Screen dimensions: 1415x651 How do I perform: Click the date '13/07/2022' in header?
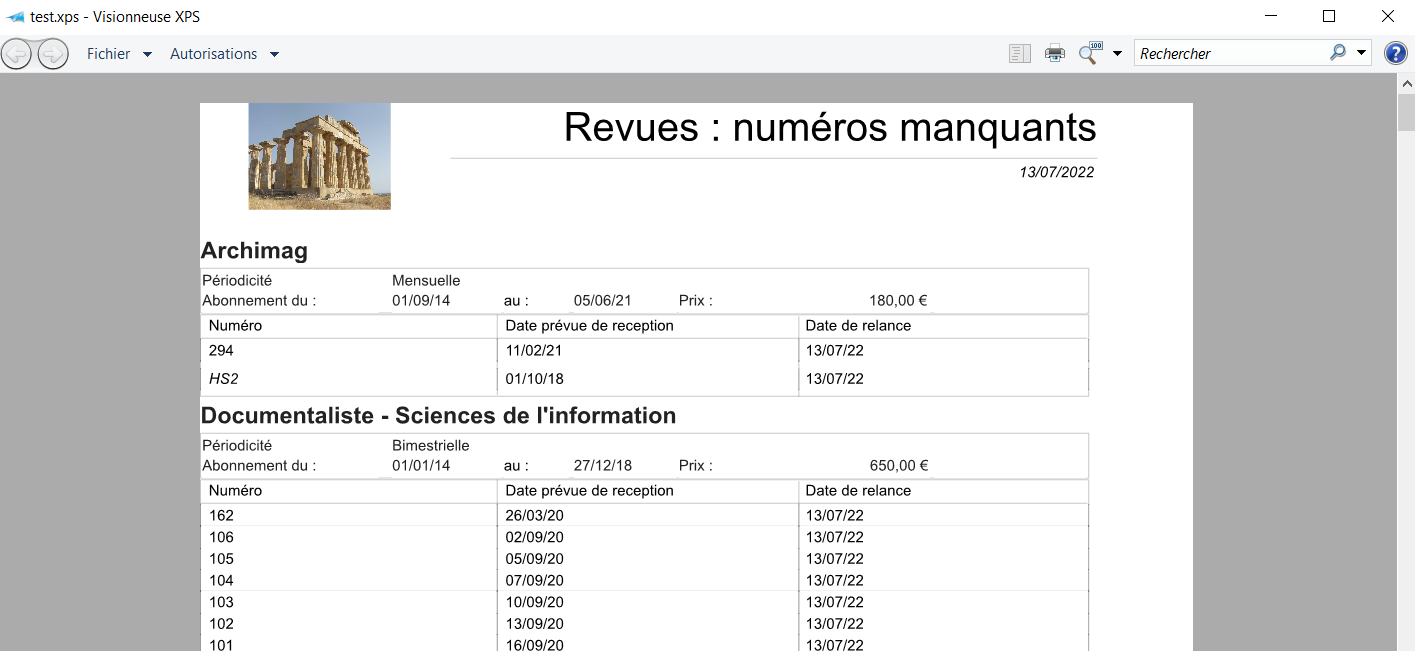[x=1056, y=172]
